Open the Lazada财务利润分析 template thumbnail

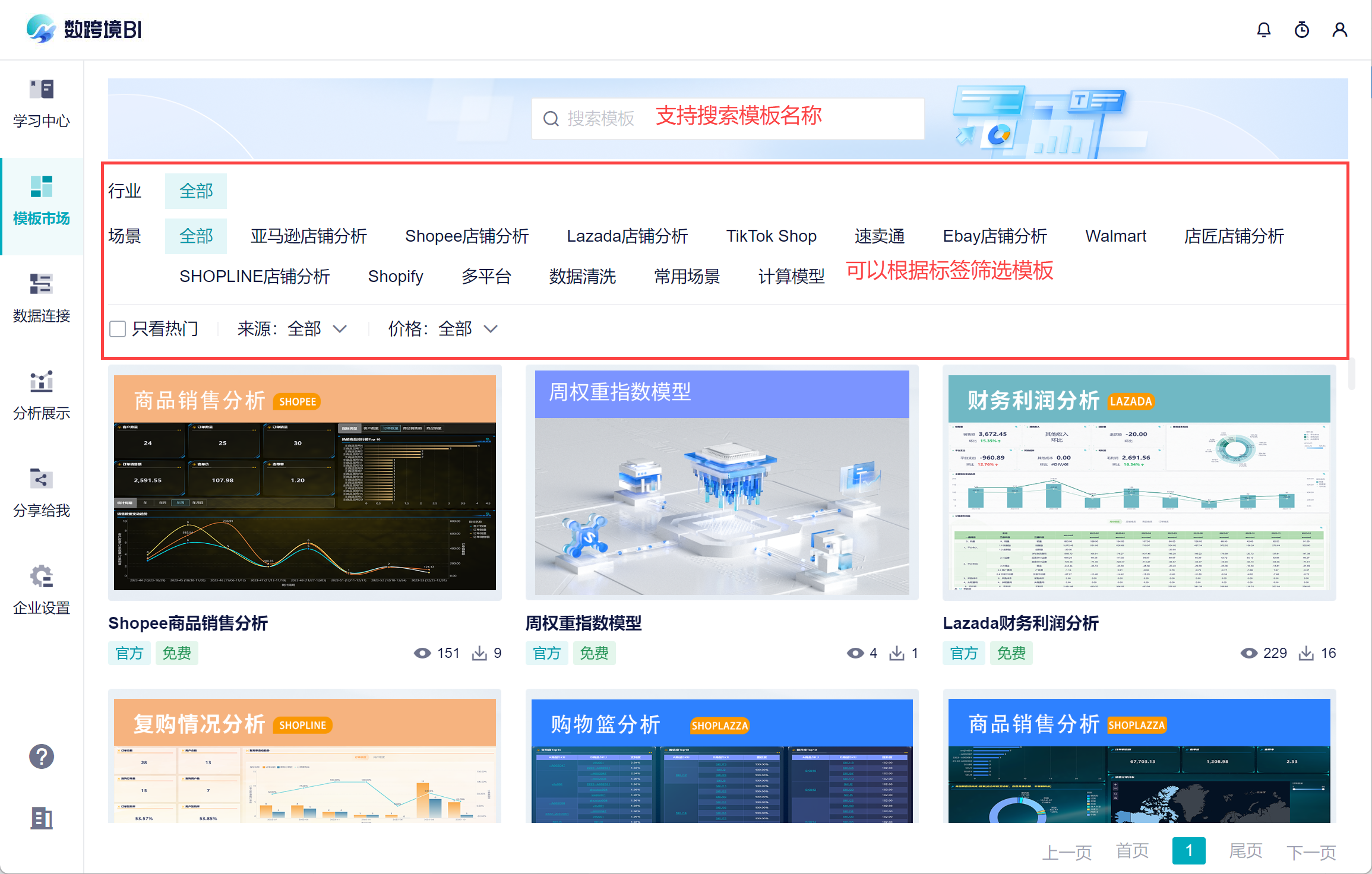click(x=1139, y=482)
